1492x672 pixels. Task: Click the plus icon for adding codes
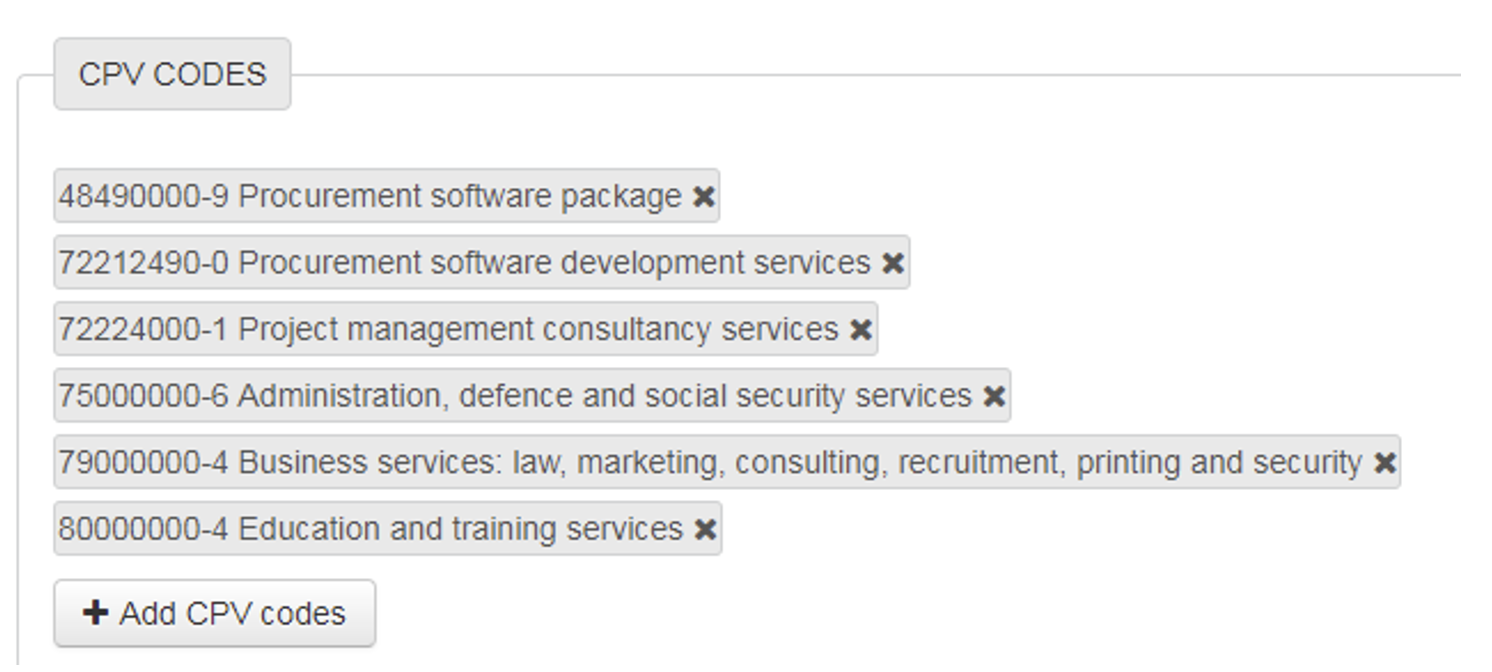(x=96, y=613)
